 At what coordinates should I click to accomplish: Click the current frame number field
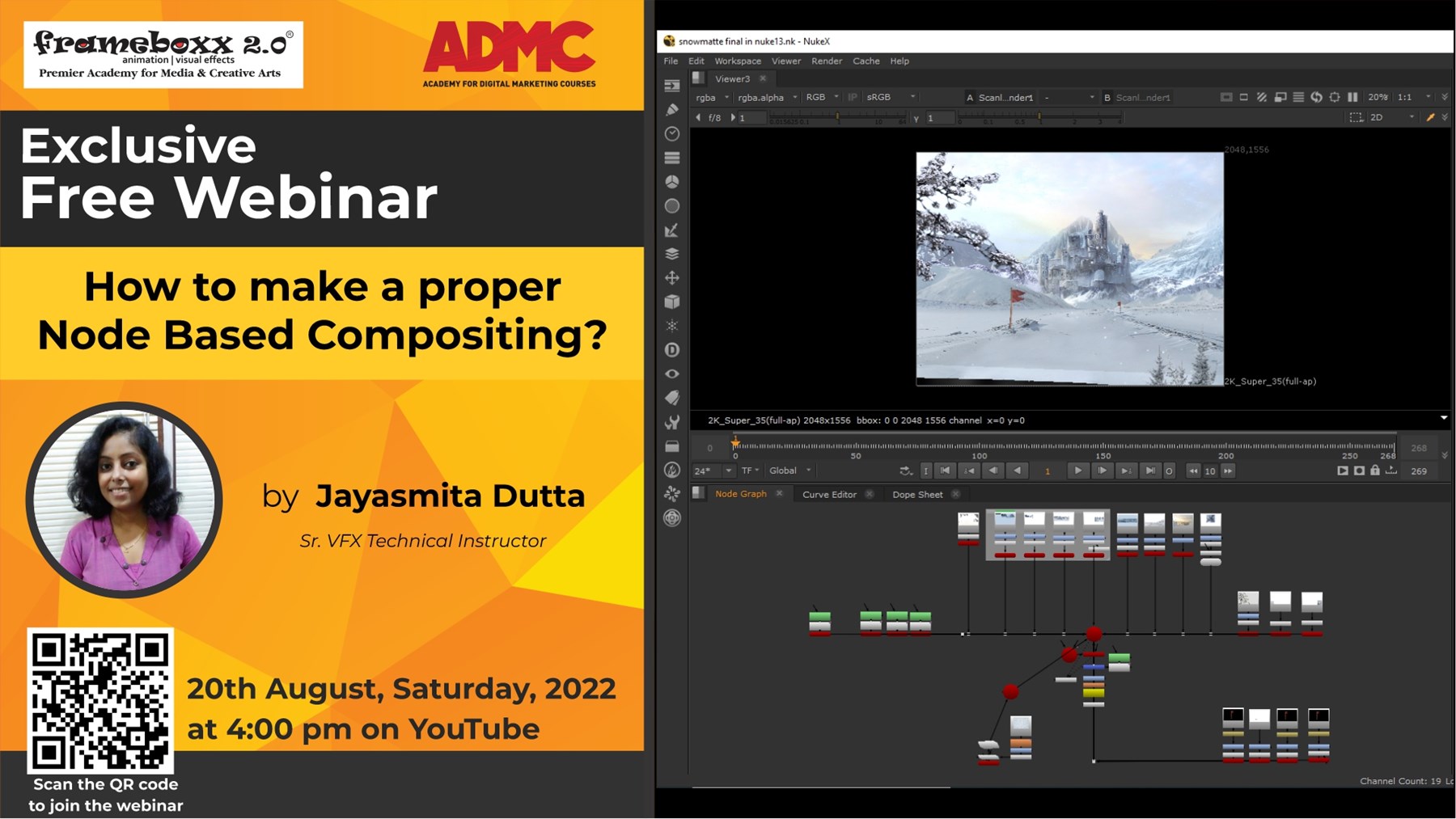(x=1048, y=471)
